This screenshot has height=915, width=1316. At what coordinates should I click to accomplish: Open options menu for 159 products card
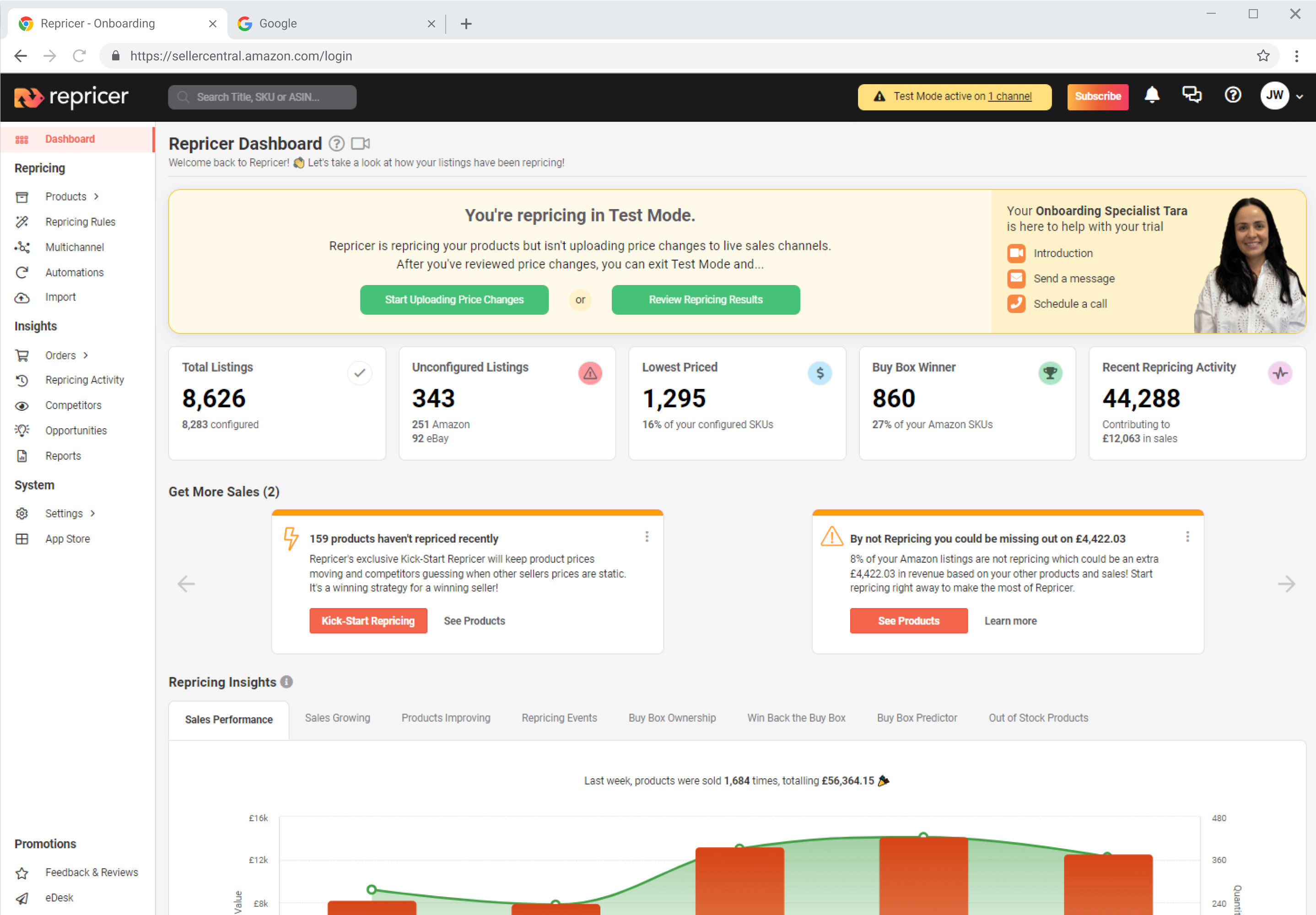coord(647,537)
